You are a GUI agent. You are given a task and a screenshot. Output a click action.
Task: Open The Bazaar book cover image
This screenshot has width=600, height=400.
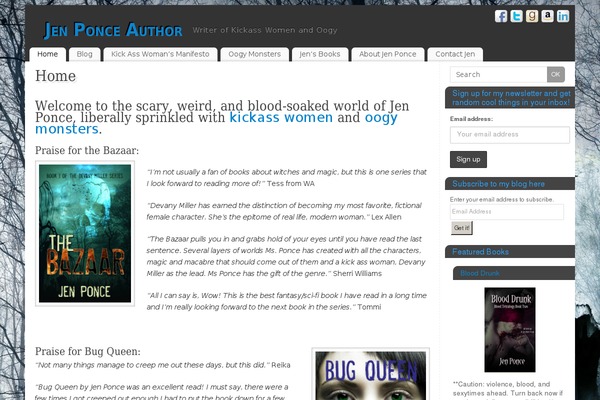coord(85,233)
